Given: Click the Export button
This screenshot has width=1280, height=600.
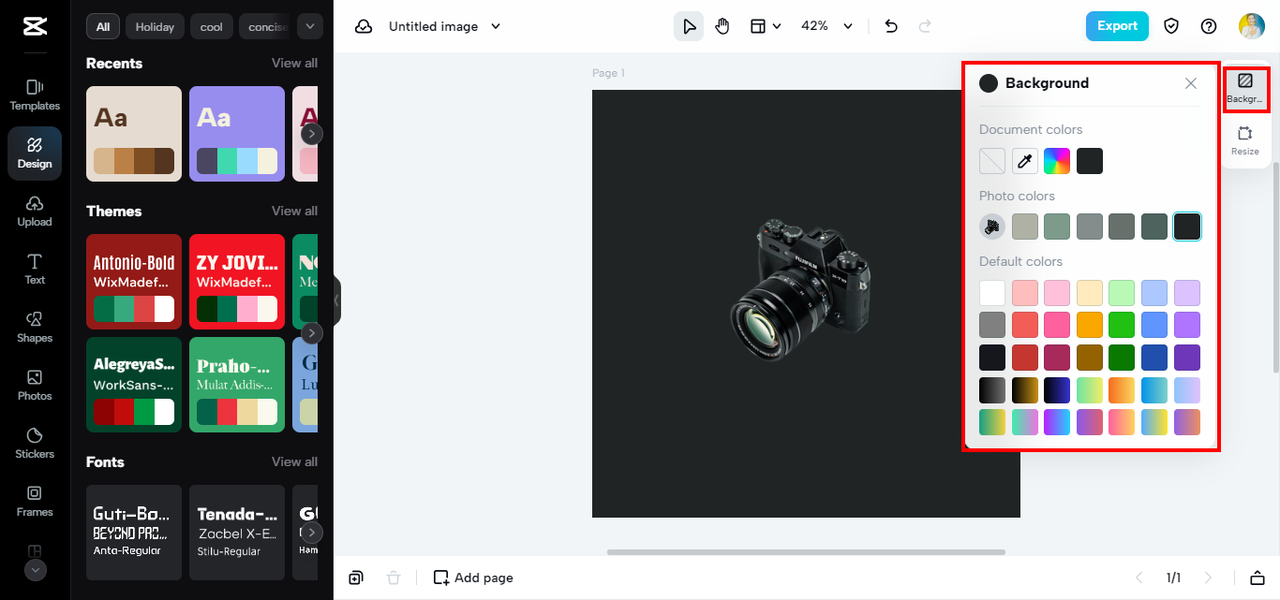Looking at the screenshot, I should click(1117, 27).
